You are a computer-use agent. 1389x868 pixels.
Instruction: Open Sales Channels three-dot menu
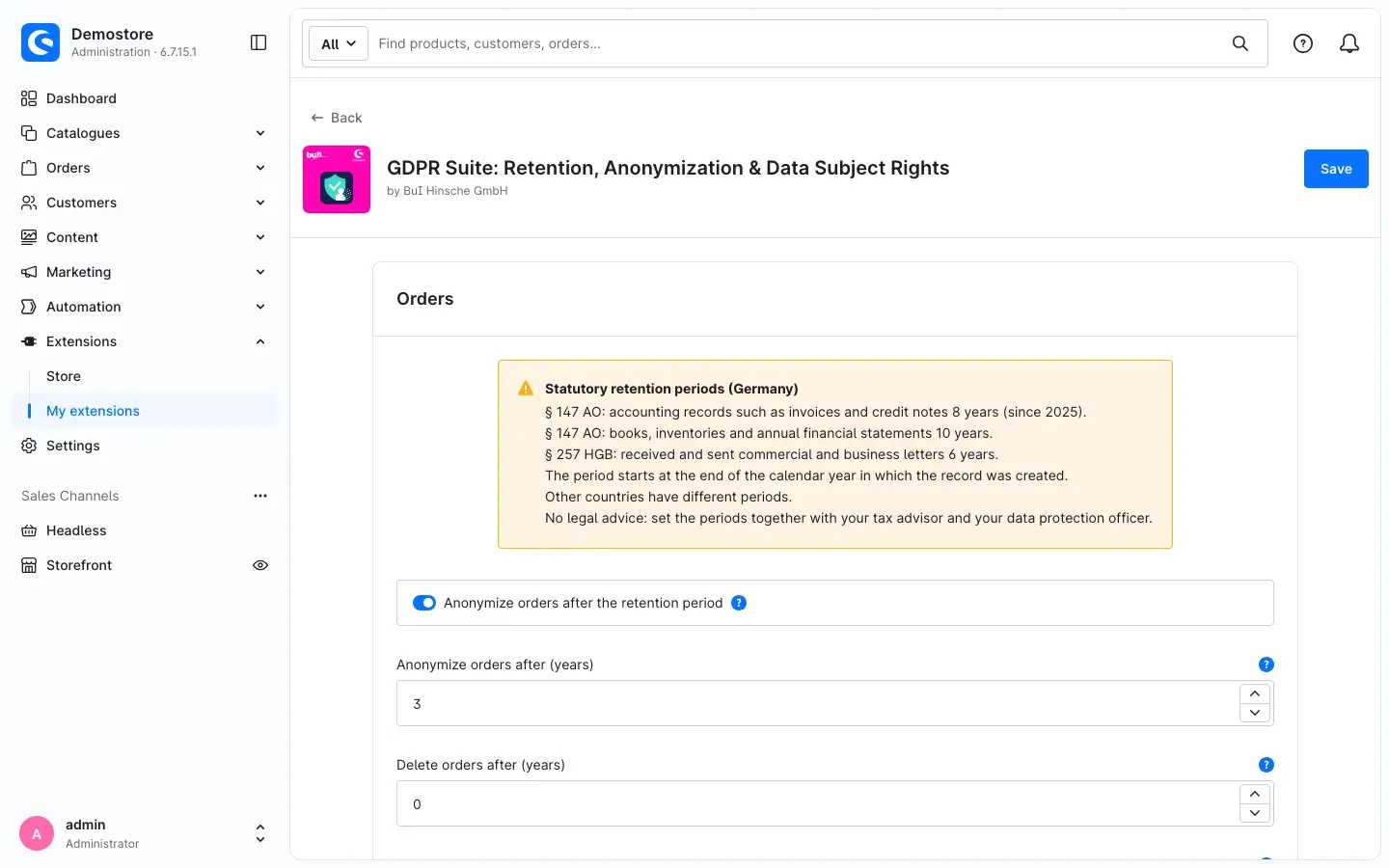tap(260, 496)
